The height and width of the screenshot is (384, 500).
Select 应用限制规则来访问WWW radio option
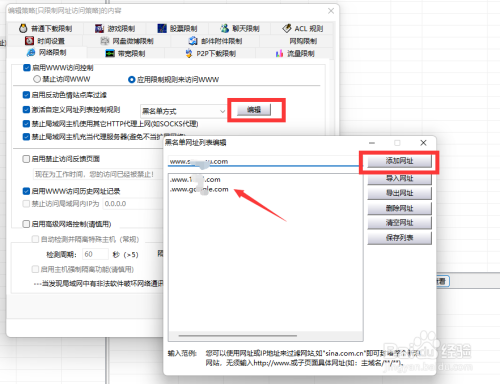[x=132, y=79]
